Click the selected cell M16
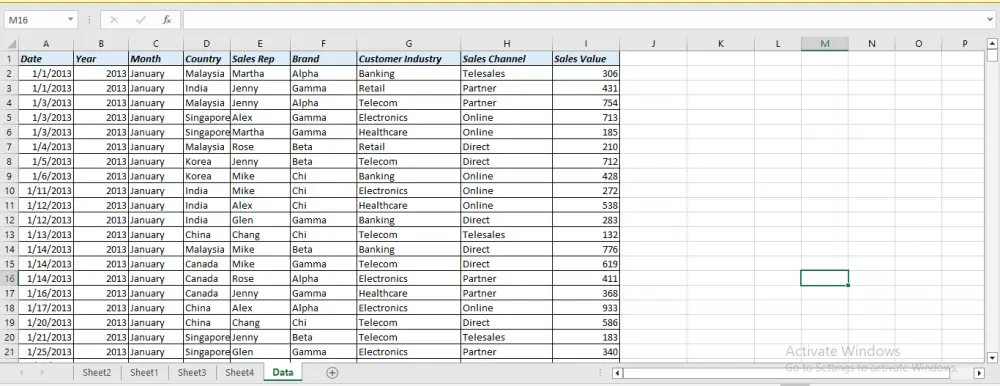This screenshot has width=1000, height=386. (825, 278)
